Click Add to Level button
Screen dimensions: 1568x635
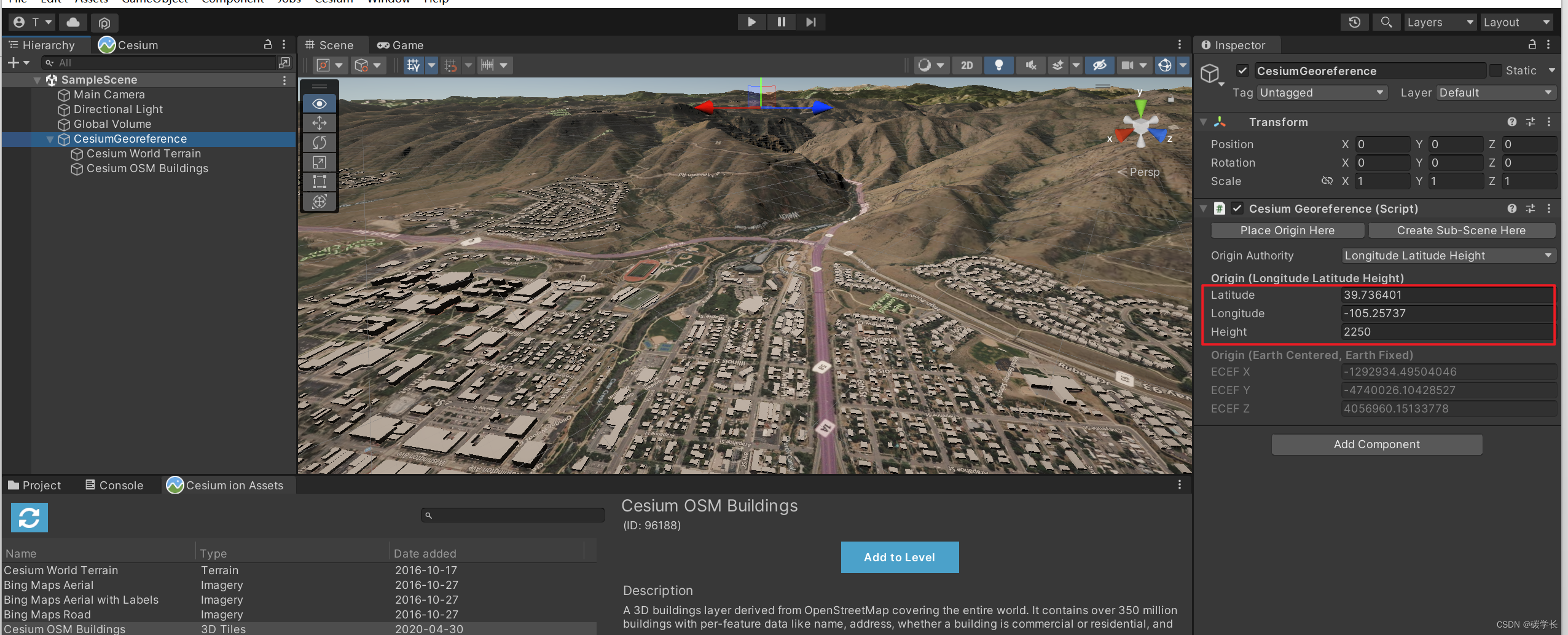900,557
